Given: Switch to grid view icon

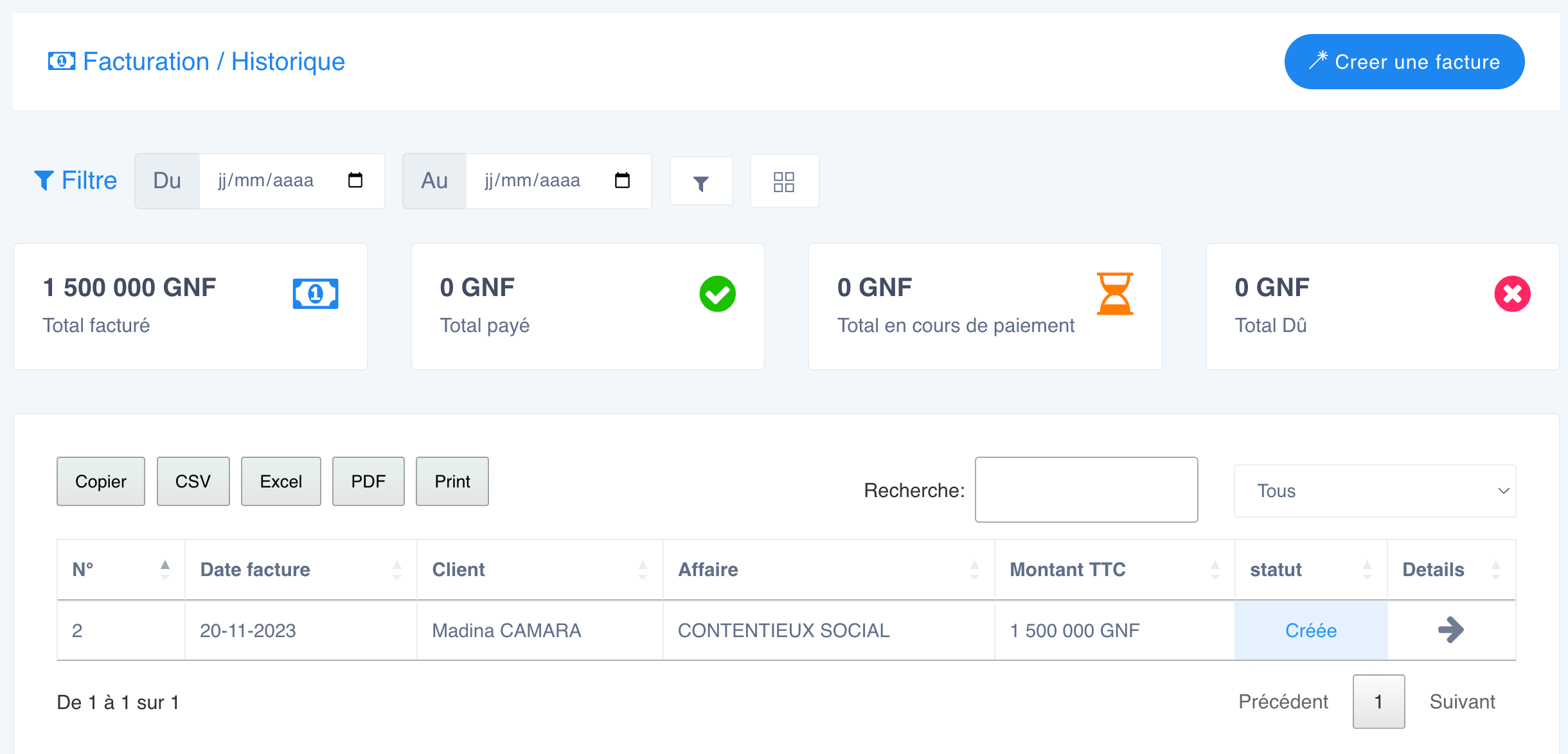Looking at the screenshot, I should click(x=784, y=182).
